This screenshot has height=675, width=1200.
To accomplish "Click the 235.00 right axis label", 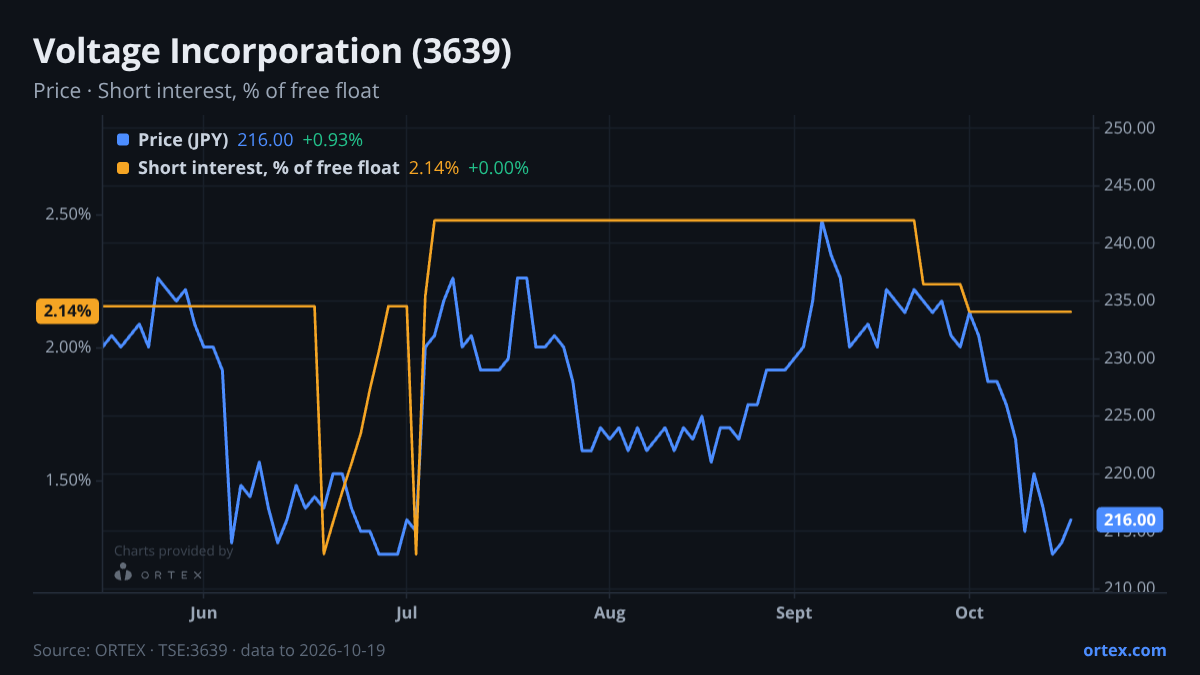I will pyautogui.click(x=1130, y=300).
